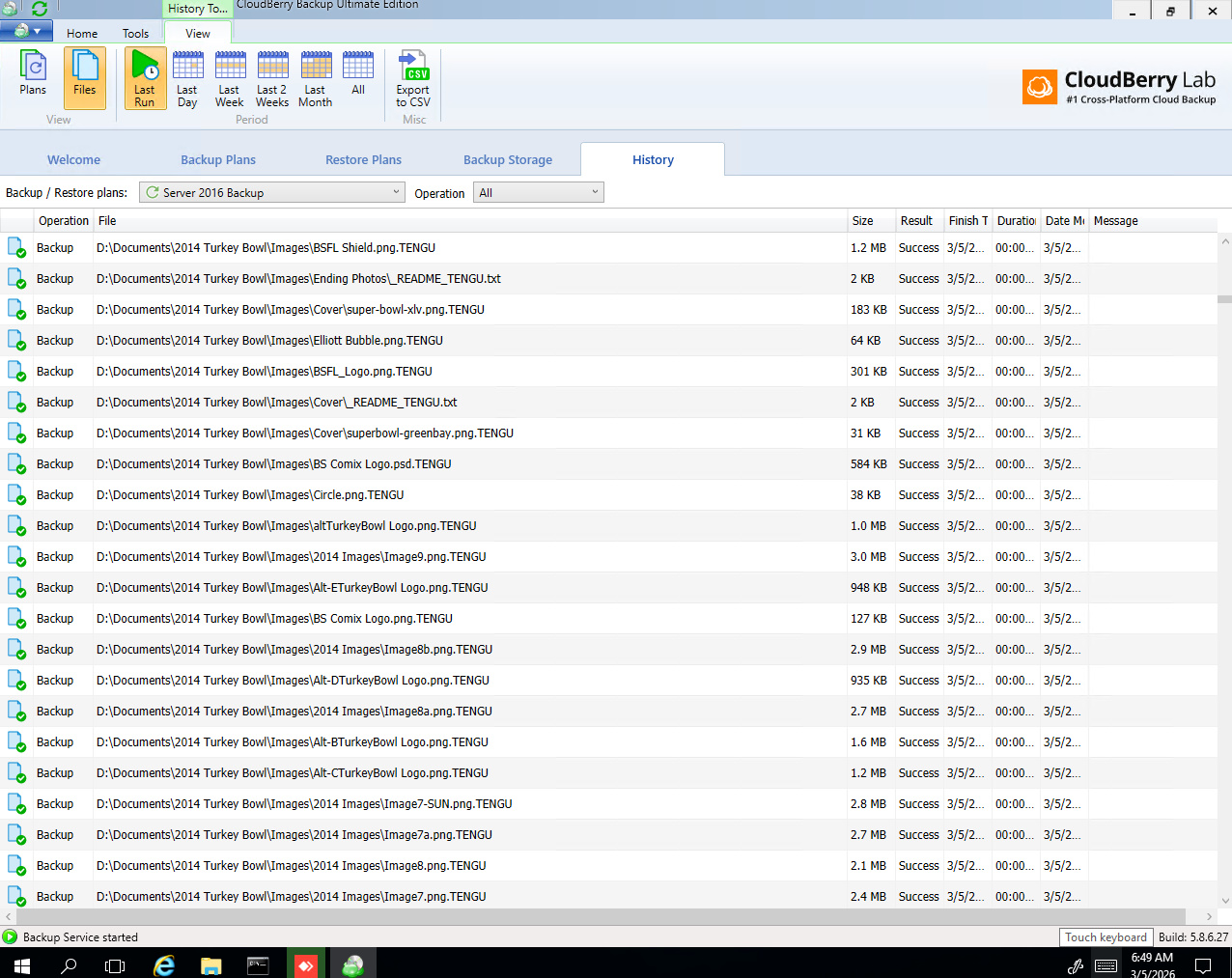
Task: Open Internet Explorer from taskbar
Action: [164, 964]
